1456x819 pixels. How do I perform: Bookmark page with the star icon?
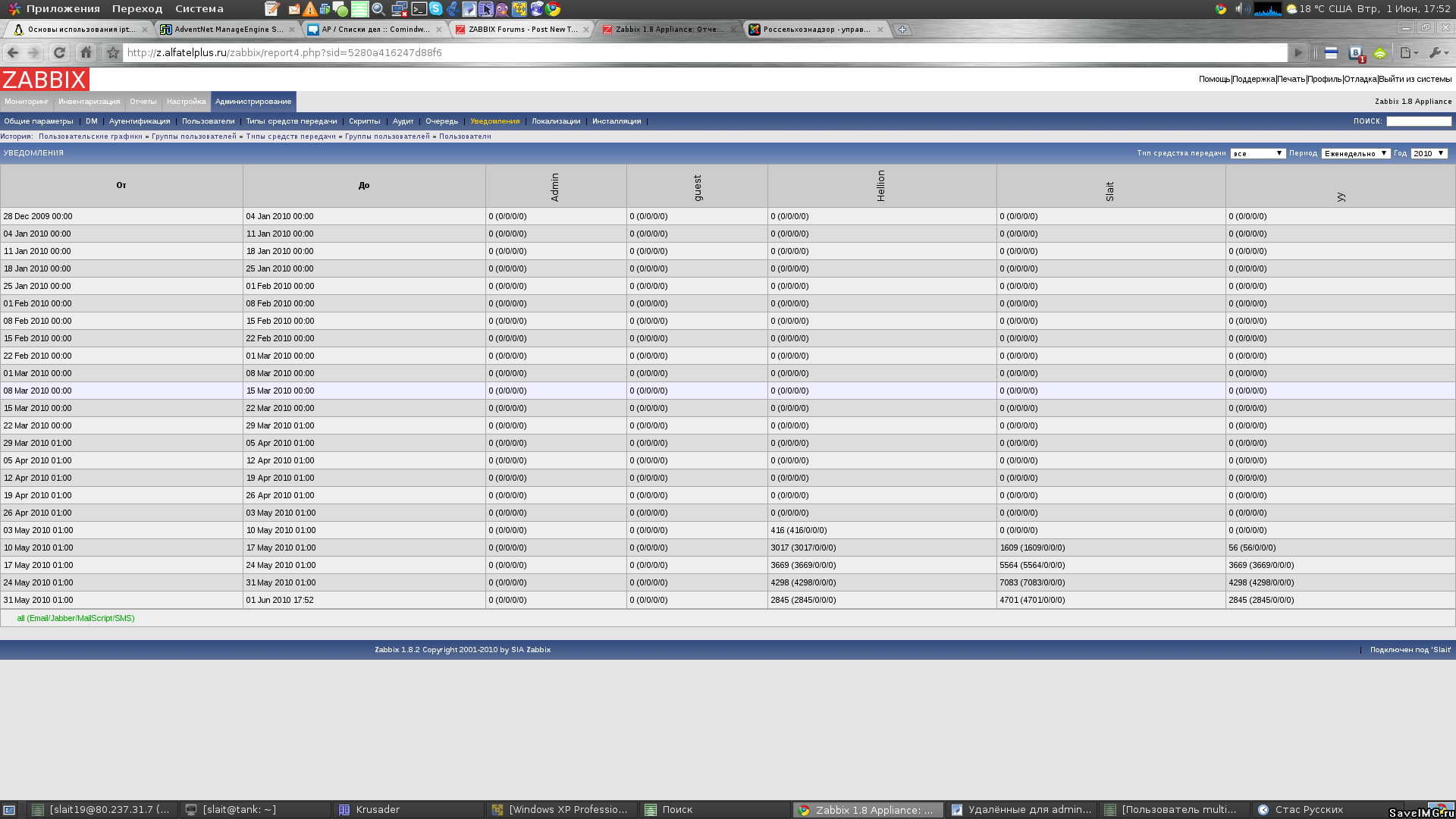coord(112,52)
